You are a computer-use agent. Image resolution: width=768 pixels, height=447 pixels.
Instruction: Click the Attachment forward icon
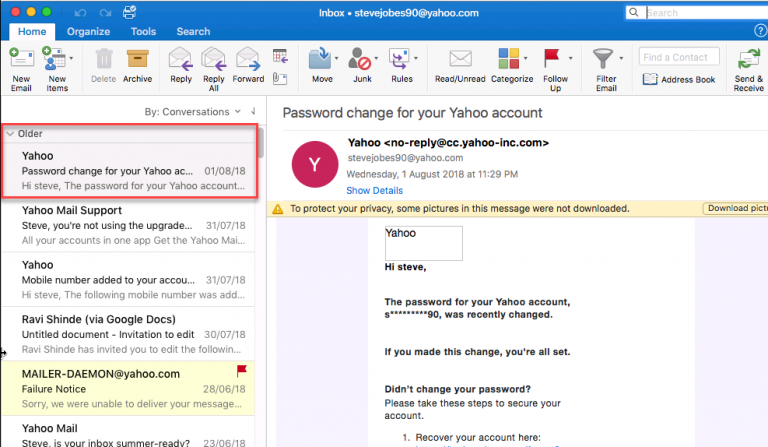(x=280, y=78)
